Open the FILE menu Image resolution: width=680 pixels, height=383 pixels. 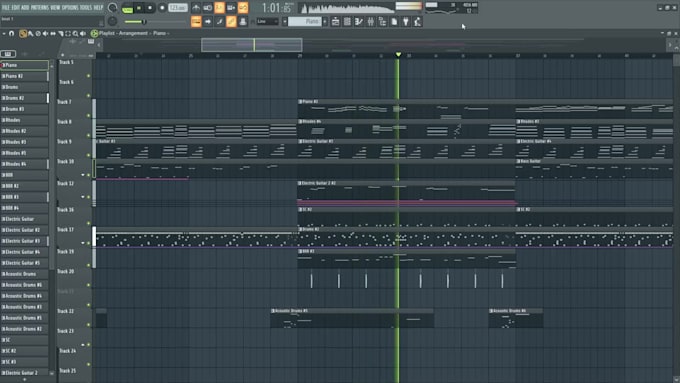point(5,7)
